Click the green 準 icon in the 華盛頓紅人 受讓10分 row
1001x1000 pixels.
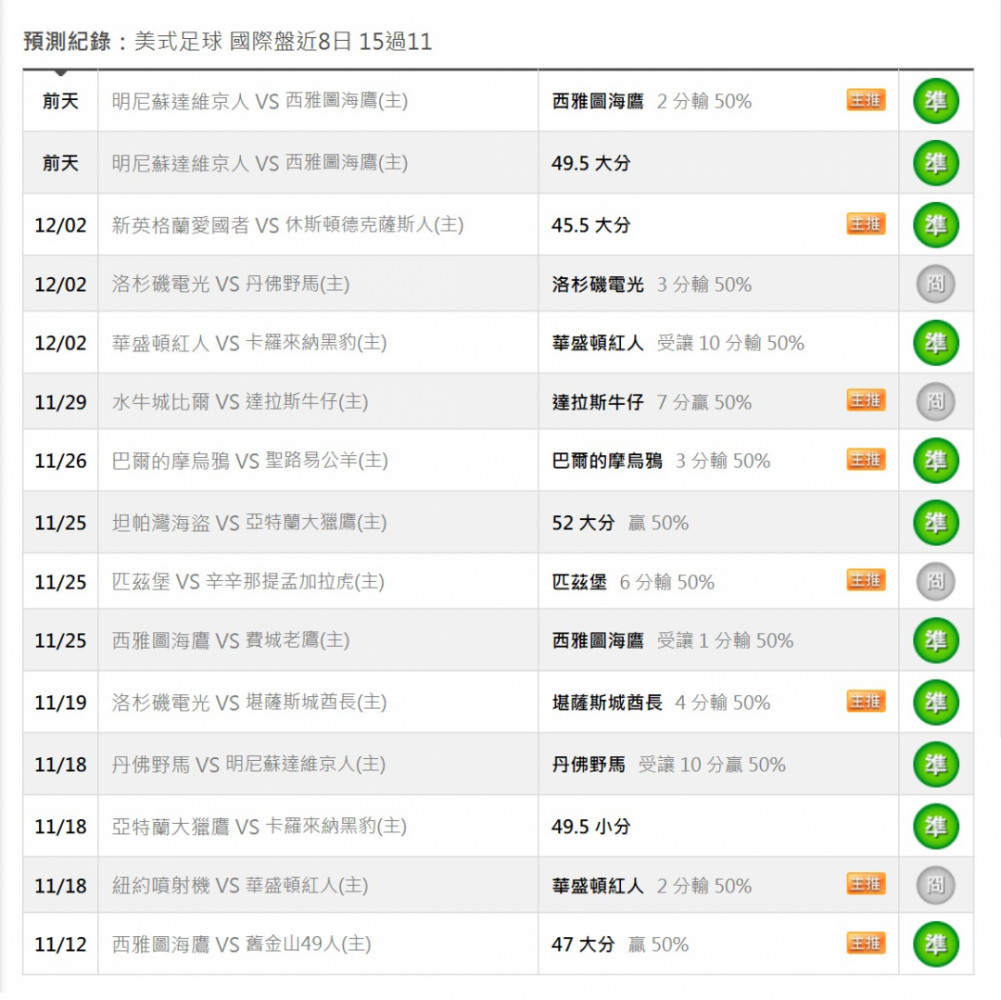coord(935,343)
